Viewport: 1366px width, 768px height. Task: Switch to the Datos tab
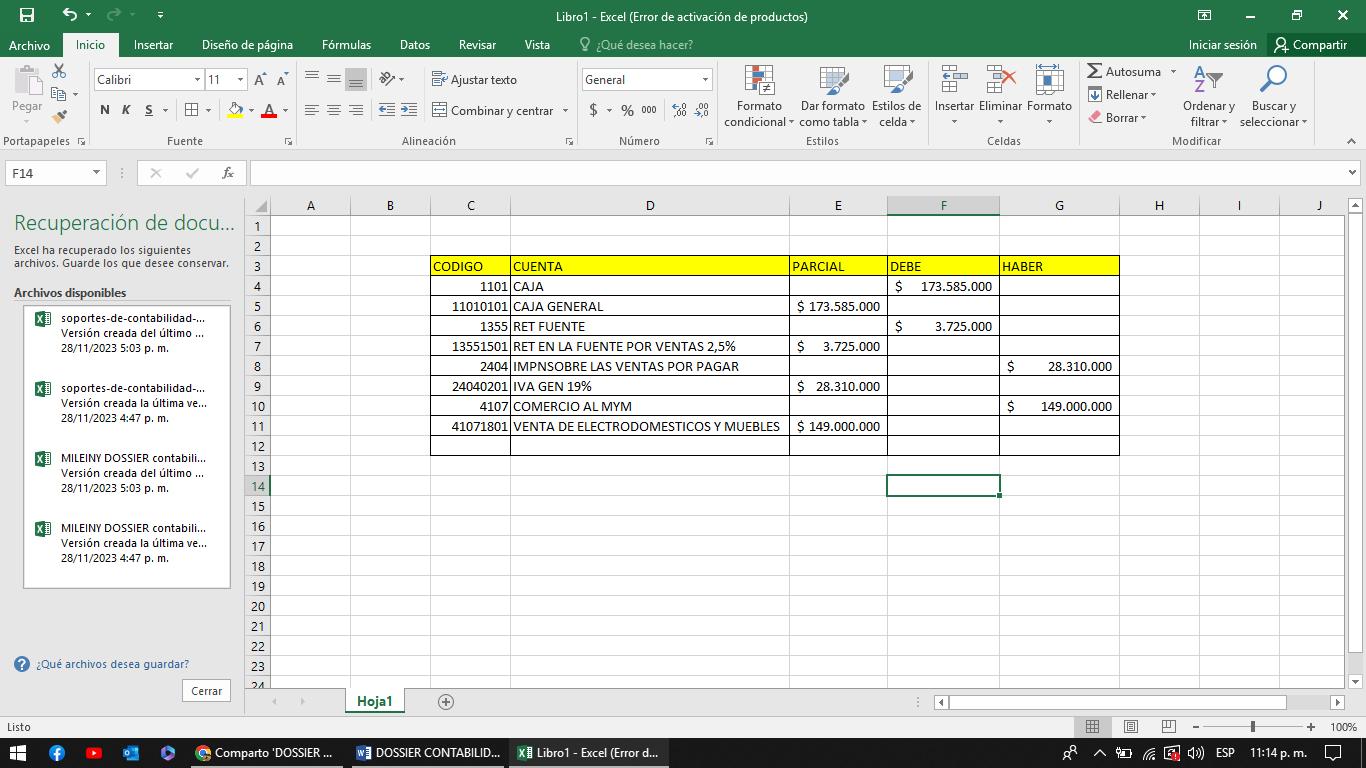[415, 45]
